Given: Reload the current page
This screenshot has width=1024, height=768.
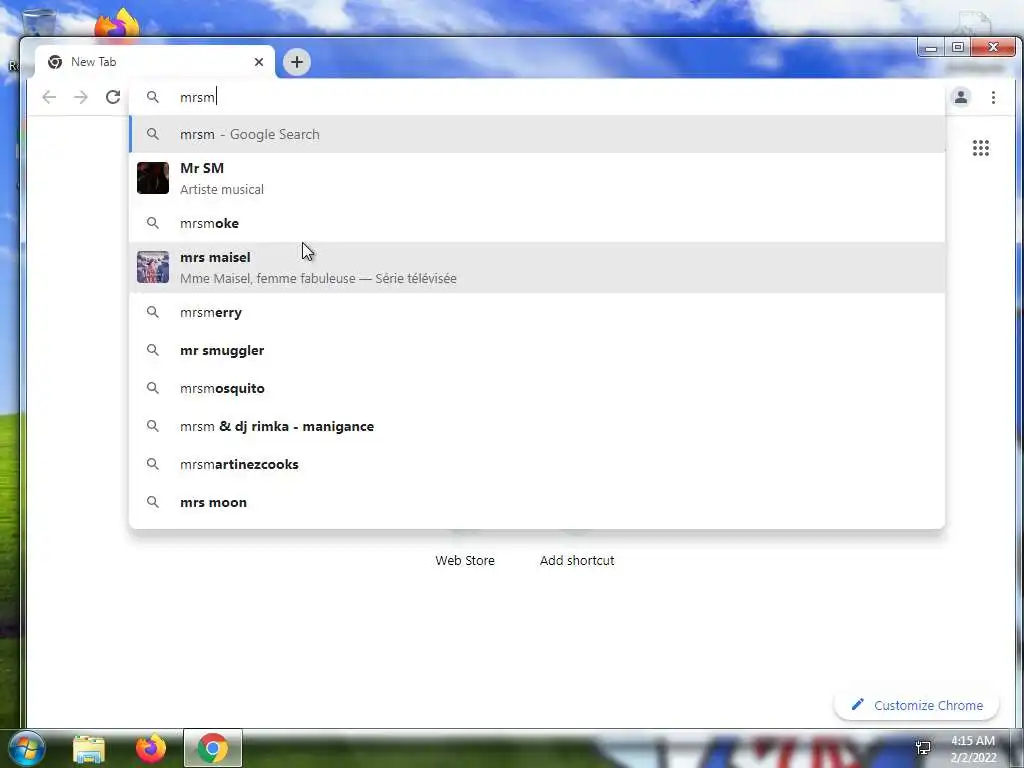Looking at the screenshot, I should click(x=113, y=97).
